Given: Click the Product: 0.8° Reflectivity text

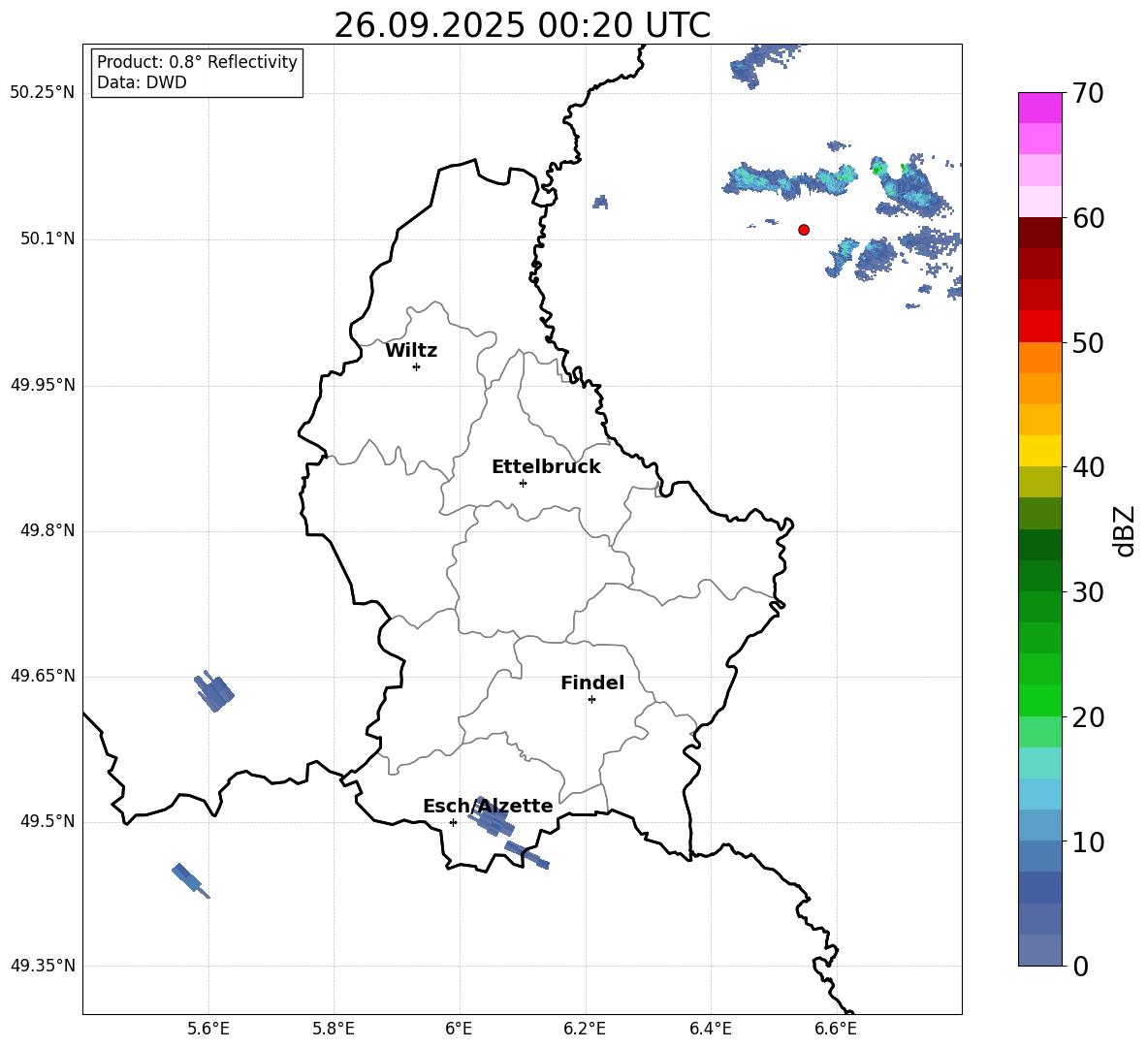Looking at the screenshot, I should coord(197,62).
